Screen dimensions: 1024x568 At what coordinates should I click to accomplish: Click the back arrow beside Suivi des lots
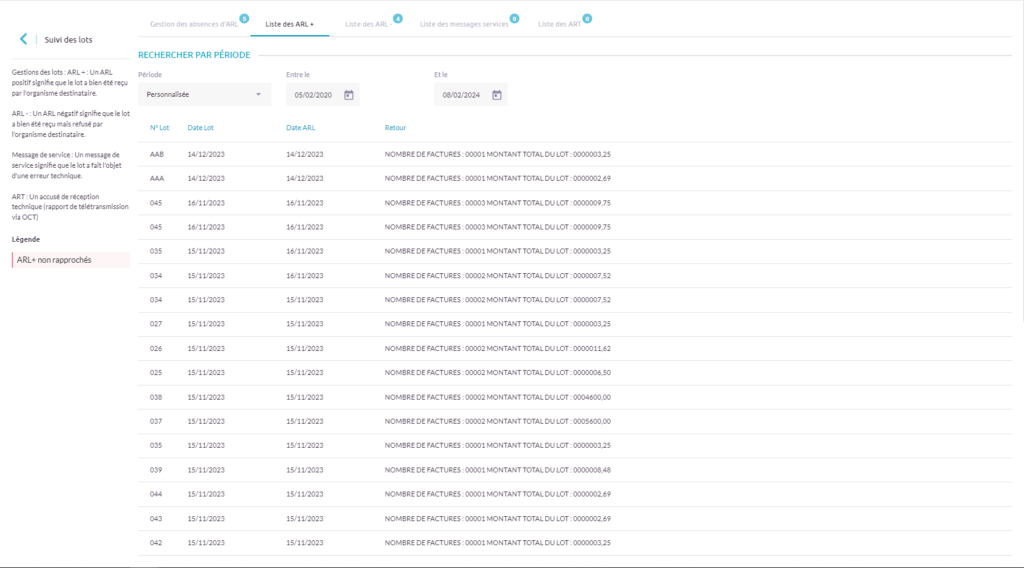coord(23,39)
